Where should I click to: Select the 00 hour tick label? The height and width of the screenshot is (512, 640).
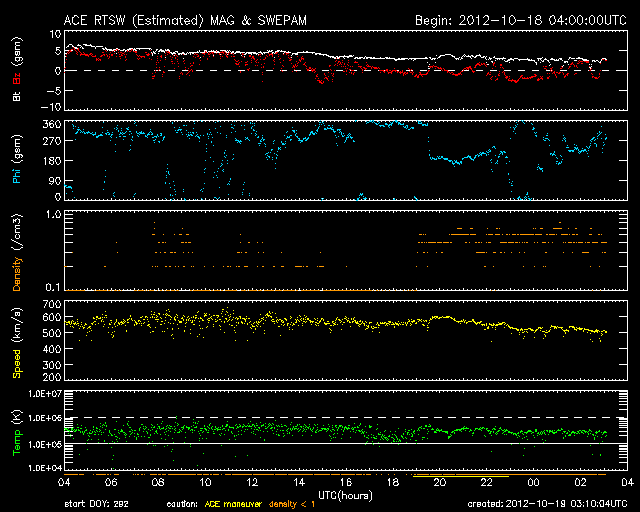533,483
